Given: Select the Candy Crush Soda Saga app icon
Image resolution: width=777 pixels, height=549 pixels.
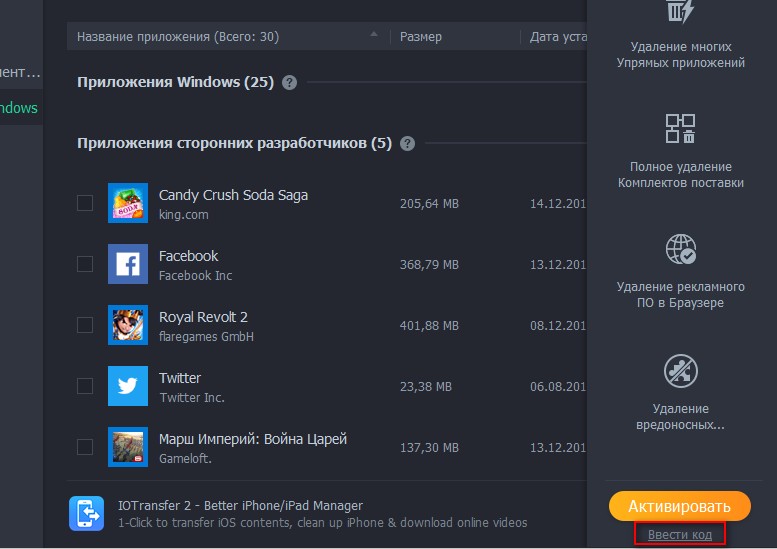Looking at the screenshot, I should coord(128,203).
